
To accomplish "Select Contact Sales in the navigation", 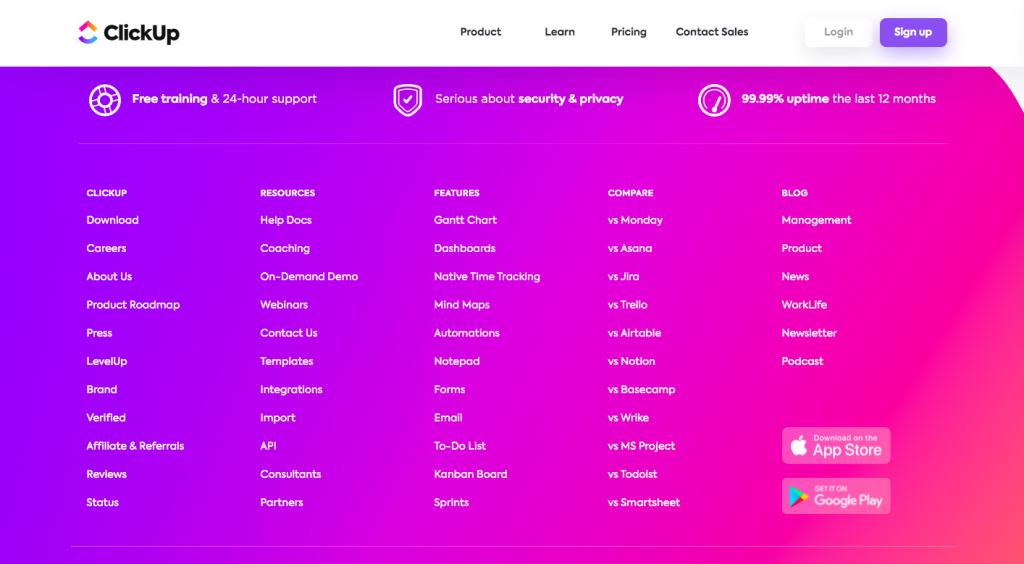I will [712, 32].
